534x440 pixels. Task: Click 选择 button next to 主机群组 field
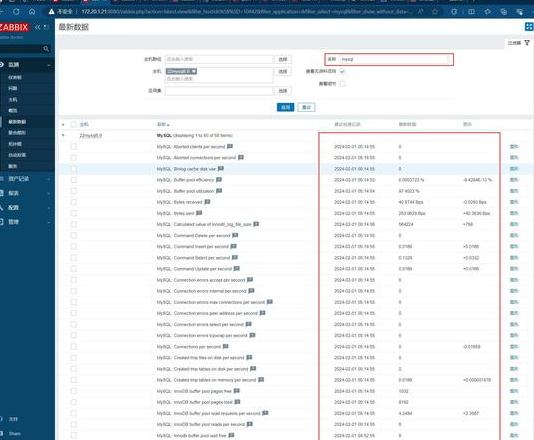pos(283,59)
